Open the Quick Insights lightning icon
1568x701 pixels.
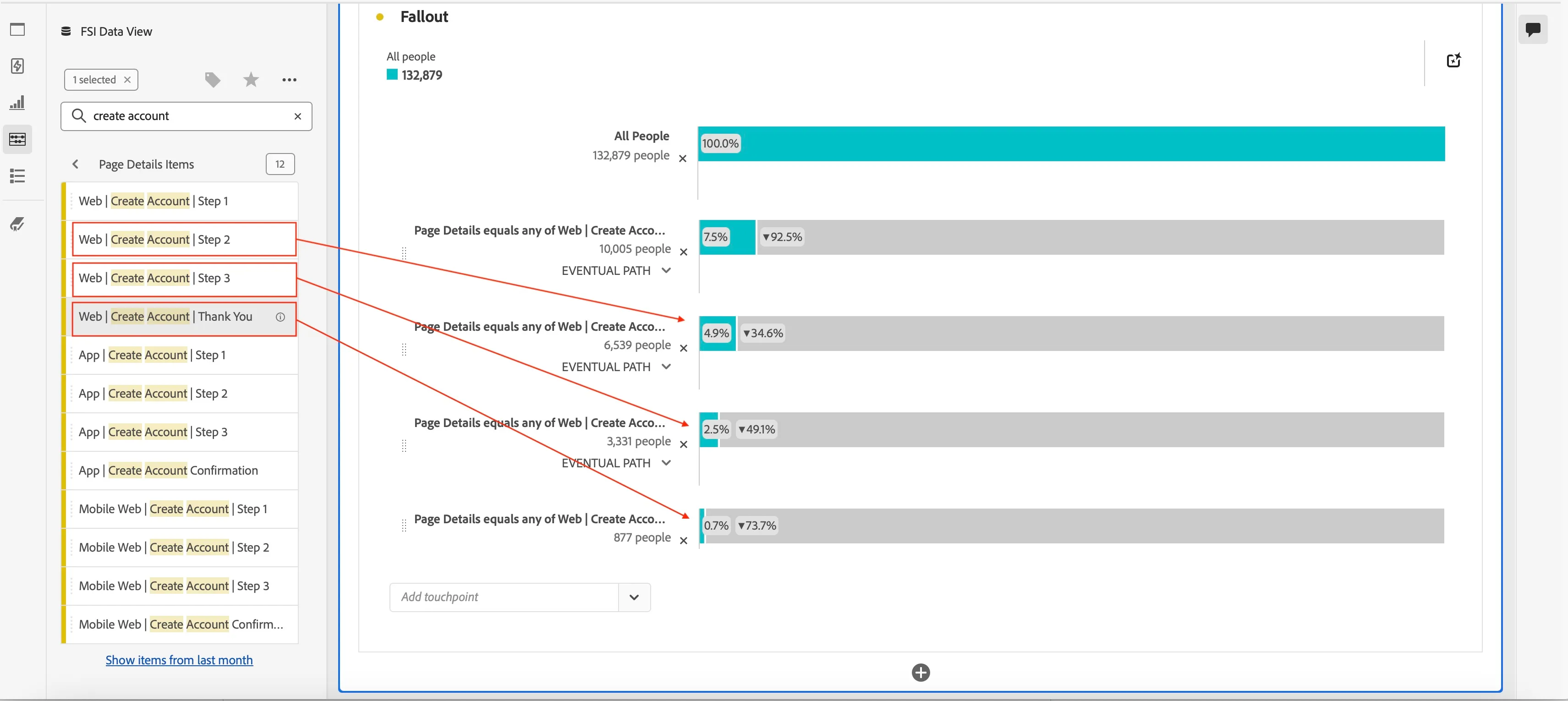click(18, 66)
